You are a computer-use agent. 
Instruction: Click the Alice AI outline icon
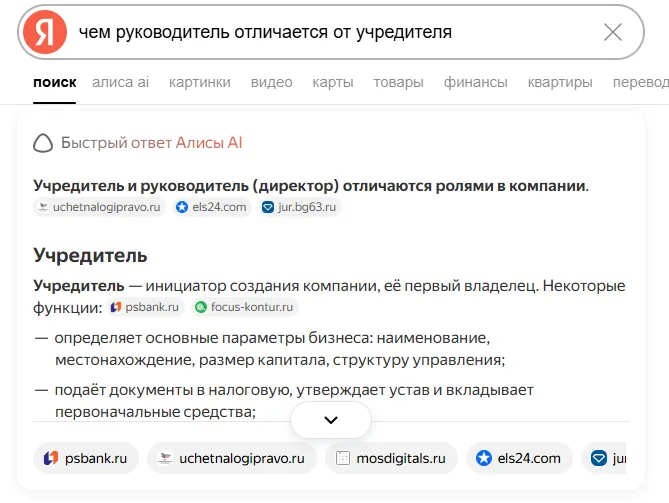(43, 143)
